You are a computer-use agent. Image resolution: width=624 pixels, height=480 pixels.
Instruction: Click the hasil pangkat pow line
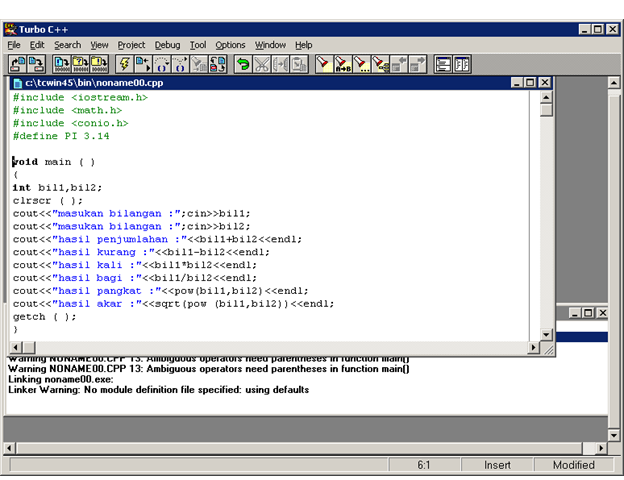[x=160, y=291]
